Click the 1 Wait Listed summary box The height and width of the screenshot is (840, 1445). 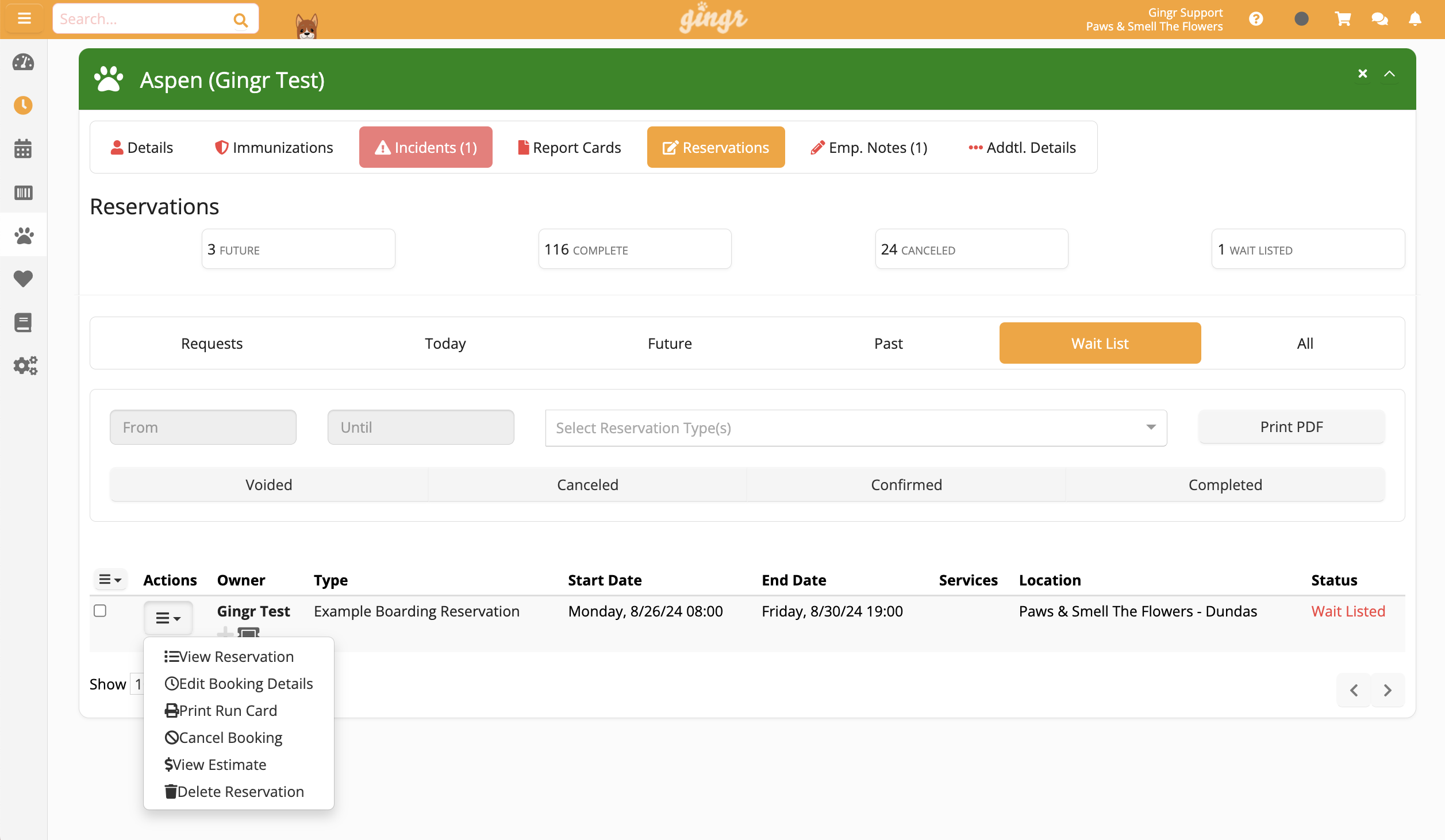(1308, 249)
